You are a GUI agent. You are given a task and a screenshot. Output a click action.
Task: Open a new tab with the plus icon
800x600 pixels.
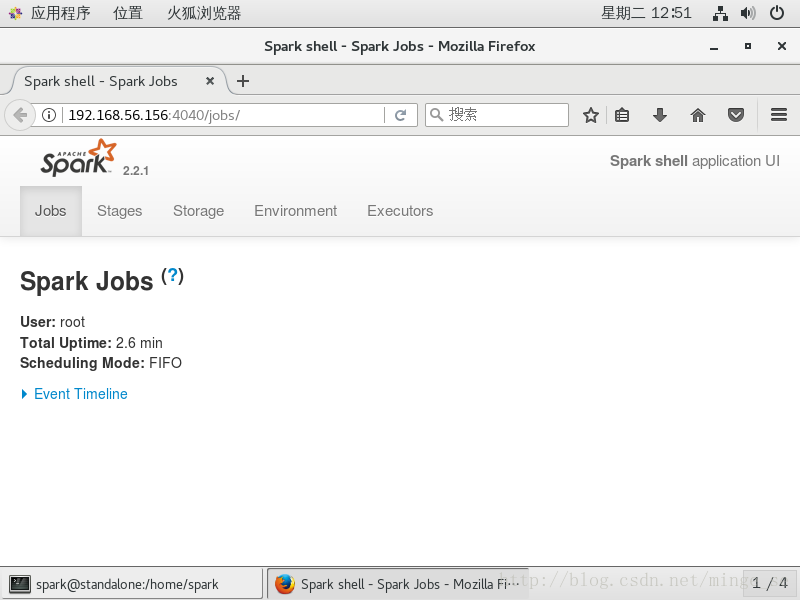tap(243, 81)
